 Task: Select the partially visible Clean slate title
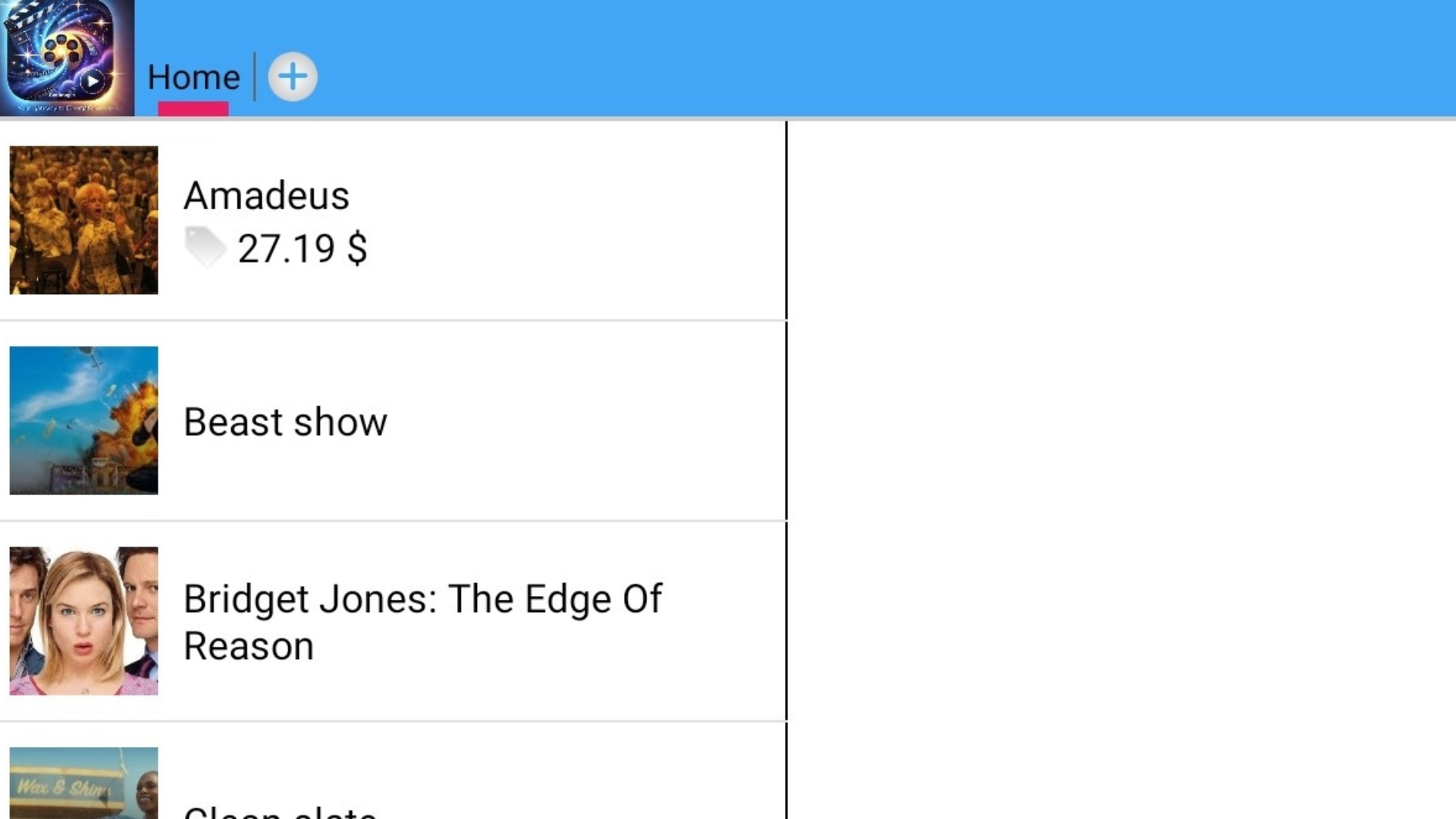(x=280, y=811)
